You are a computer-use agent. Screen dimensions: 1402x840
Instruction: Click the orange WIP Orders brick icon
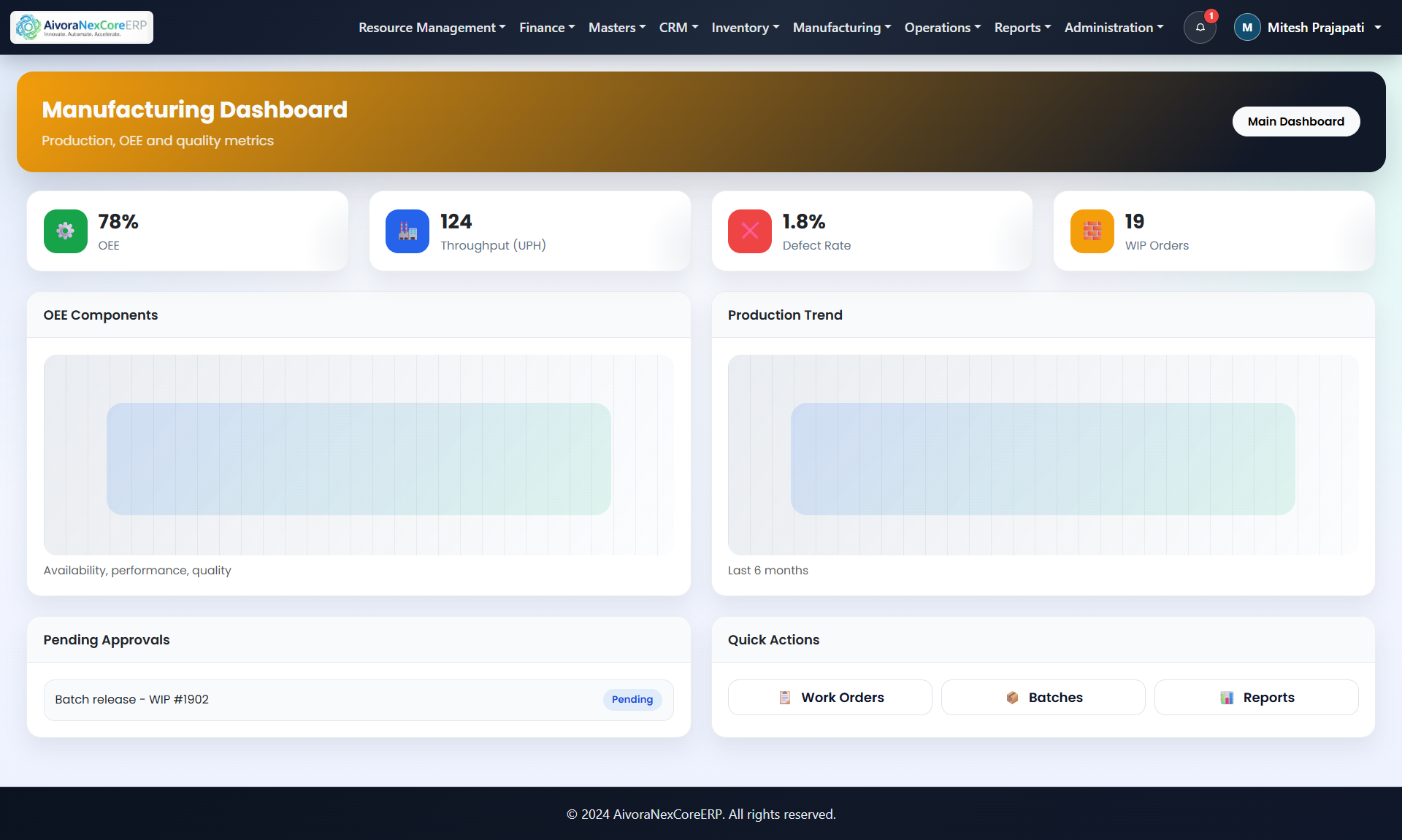[1092, 231]
